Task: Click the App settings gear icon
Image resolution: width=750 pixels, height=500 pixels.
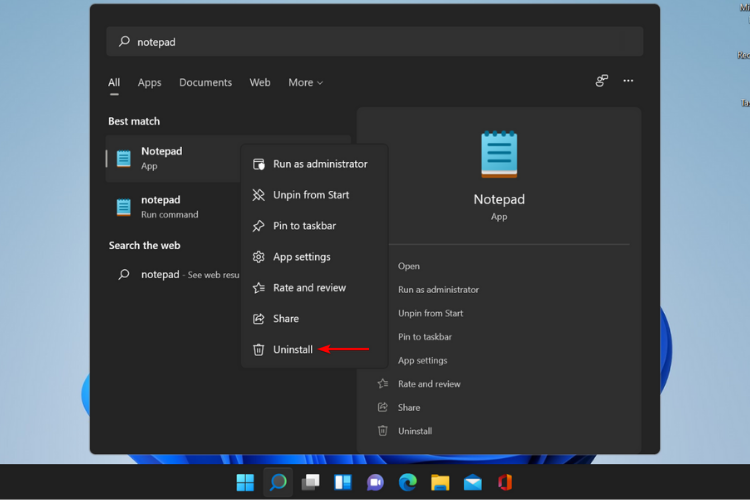Action: click(x=259, y=257)
